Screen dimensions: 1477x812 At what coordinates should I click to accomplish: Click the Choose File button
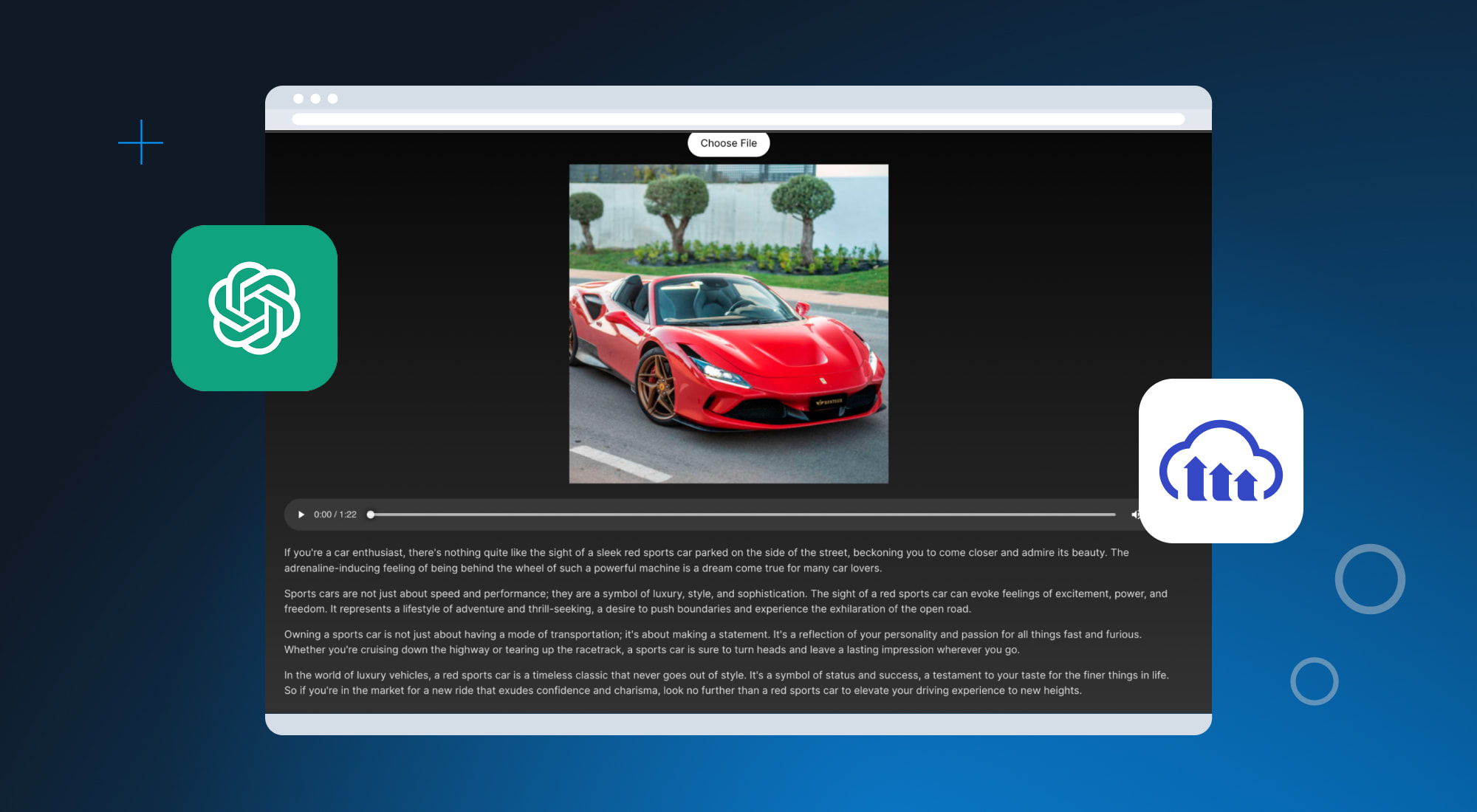point(728,143)
